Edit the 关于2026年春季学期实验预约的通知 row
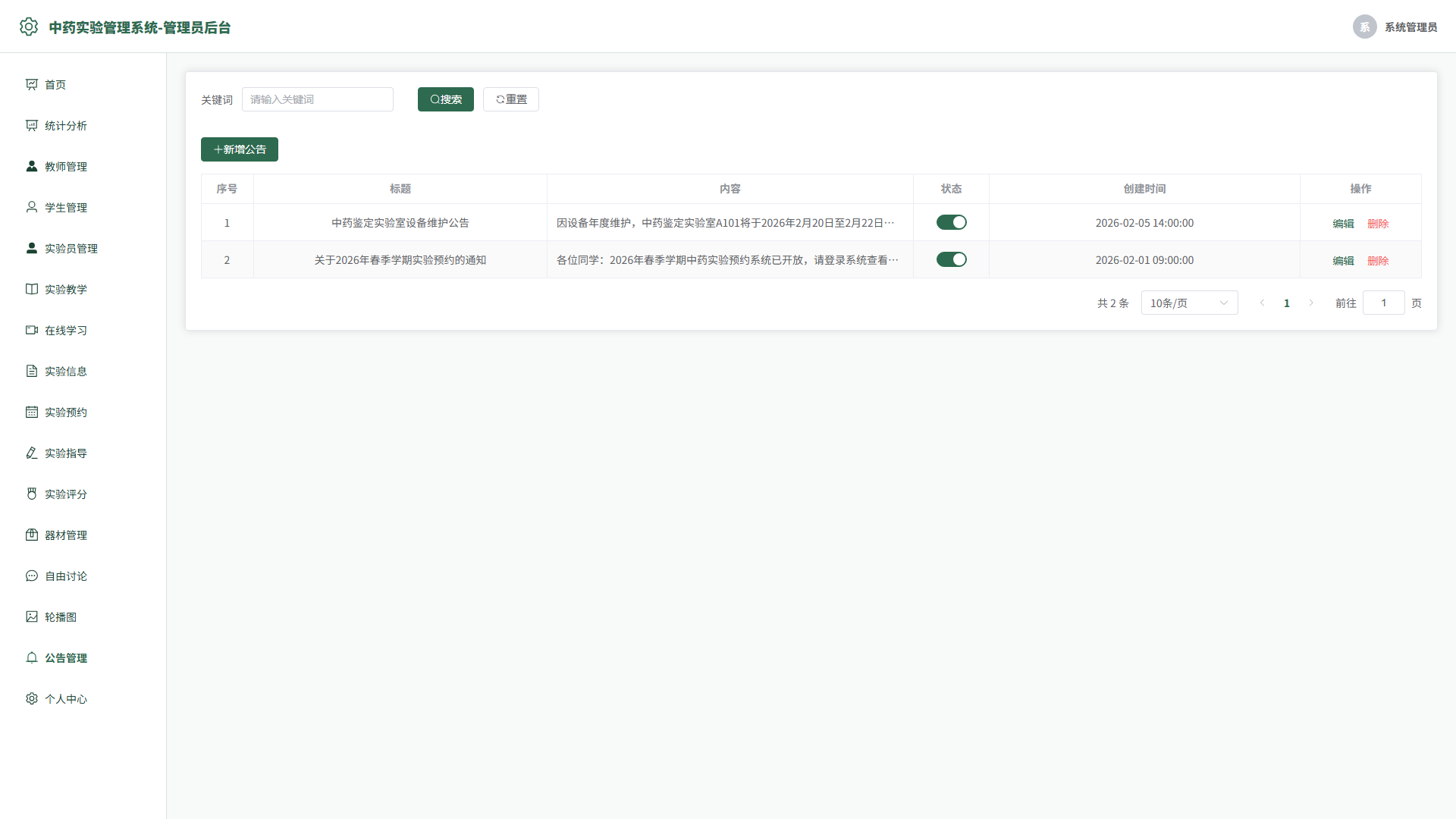Image resolution: width=1456 pixels, height=819 pixels. click(x=1343, y=261)
